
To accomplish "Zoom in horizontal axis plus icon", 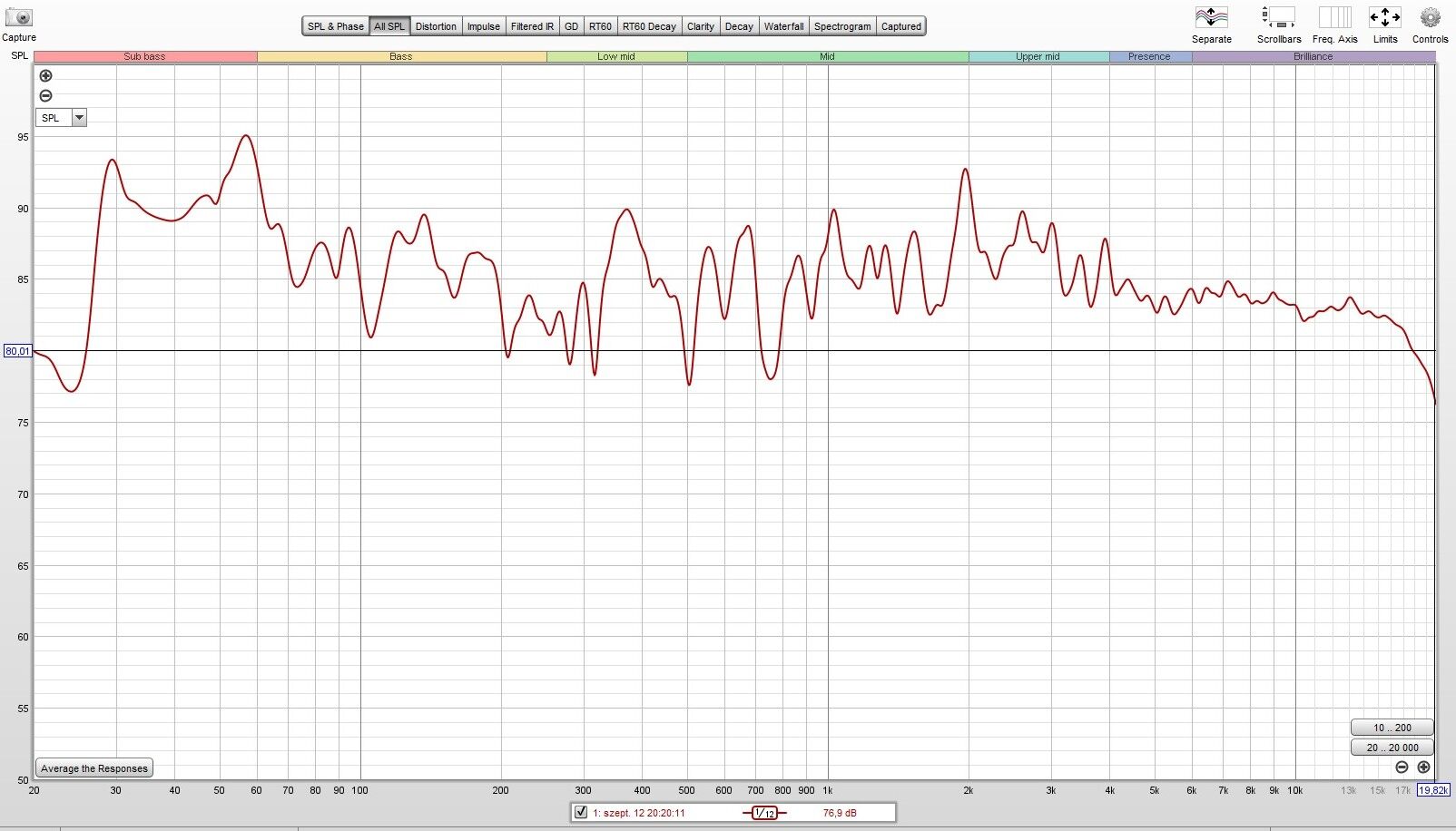I will [x=1423, y=767].
